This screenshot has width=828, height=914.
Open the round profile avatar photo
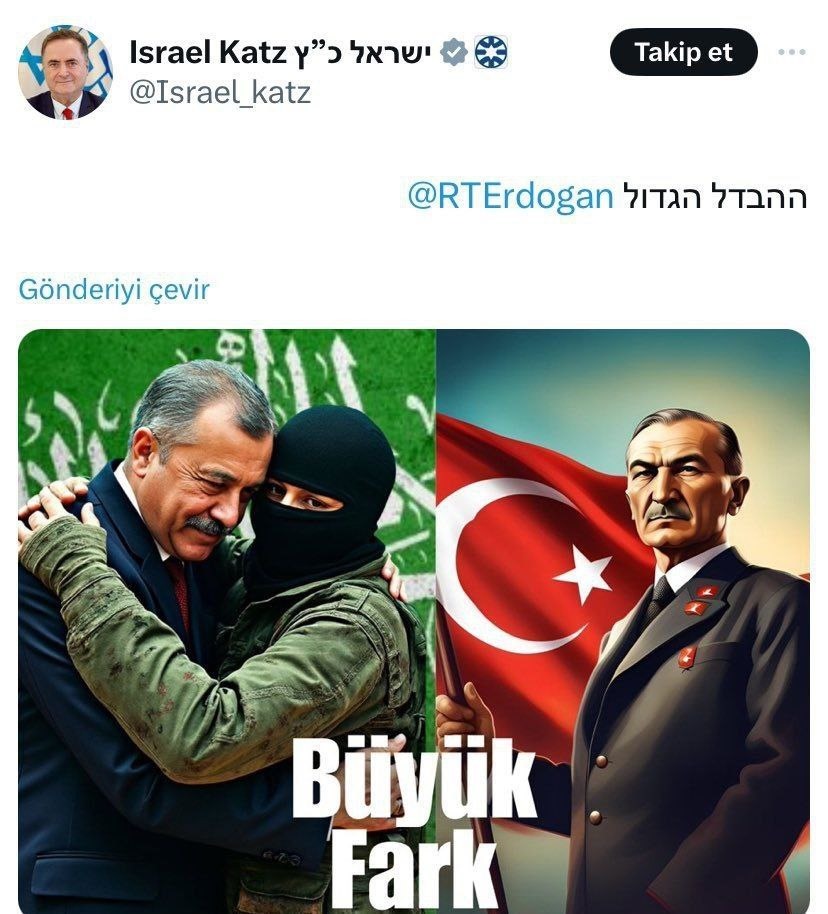coord(65,72)
